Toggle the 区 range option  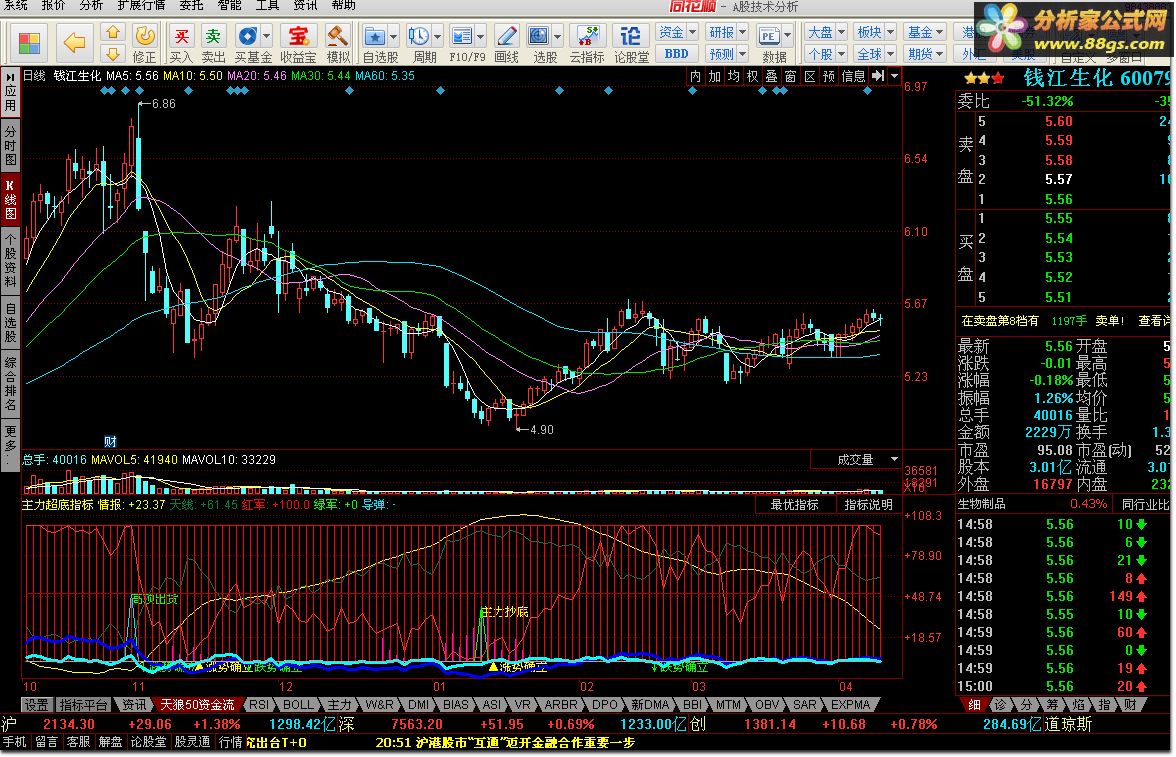coord(809,76)
